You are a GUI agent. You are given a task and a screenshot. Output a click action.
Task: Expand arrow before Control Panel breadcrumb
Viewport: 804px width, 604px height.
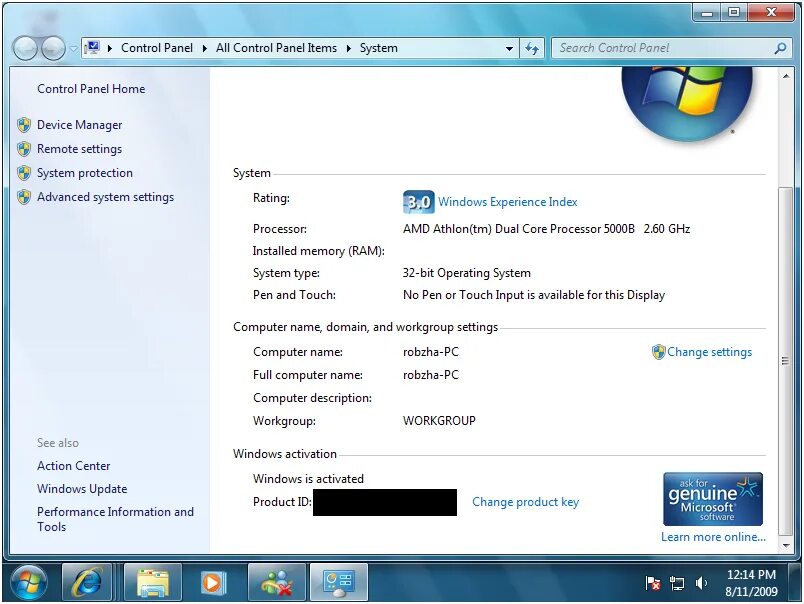(110, 48)
